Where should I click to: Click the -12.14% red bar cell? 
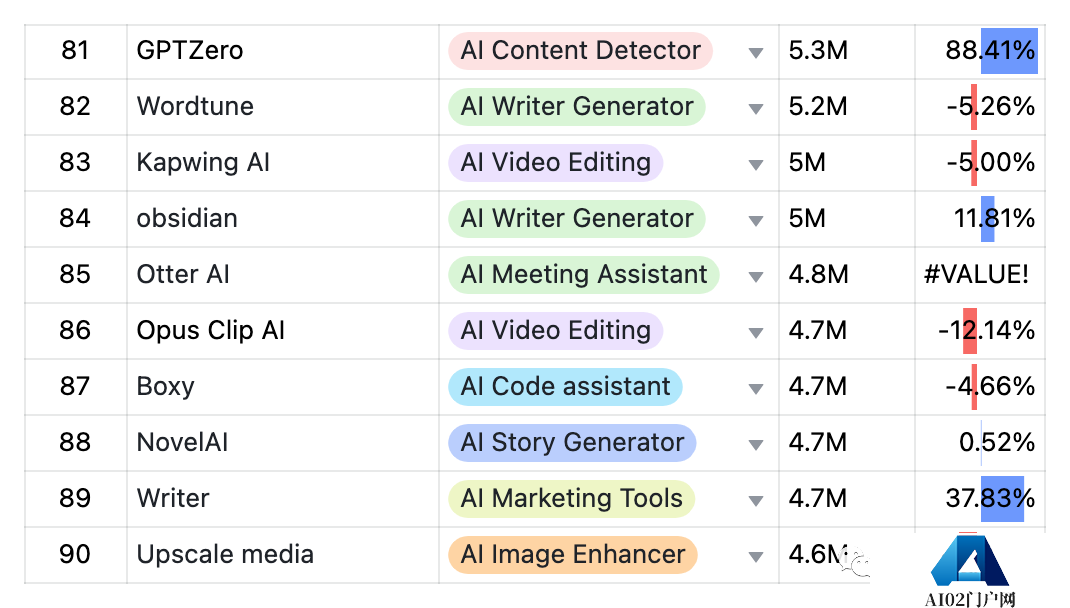pos(980,331)
